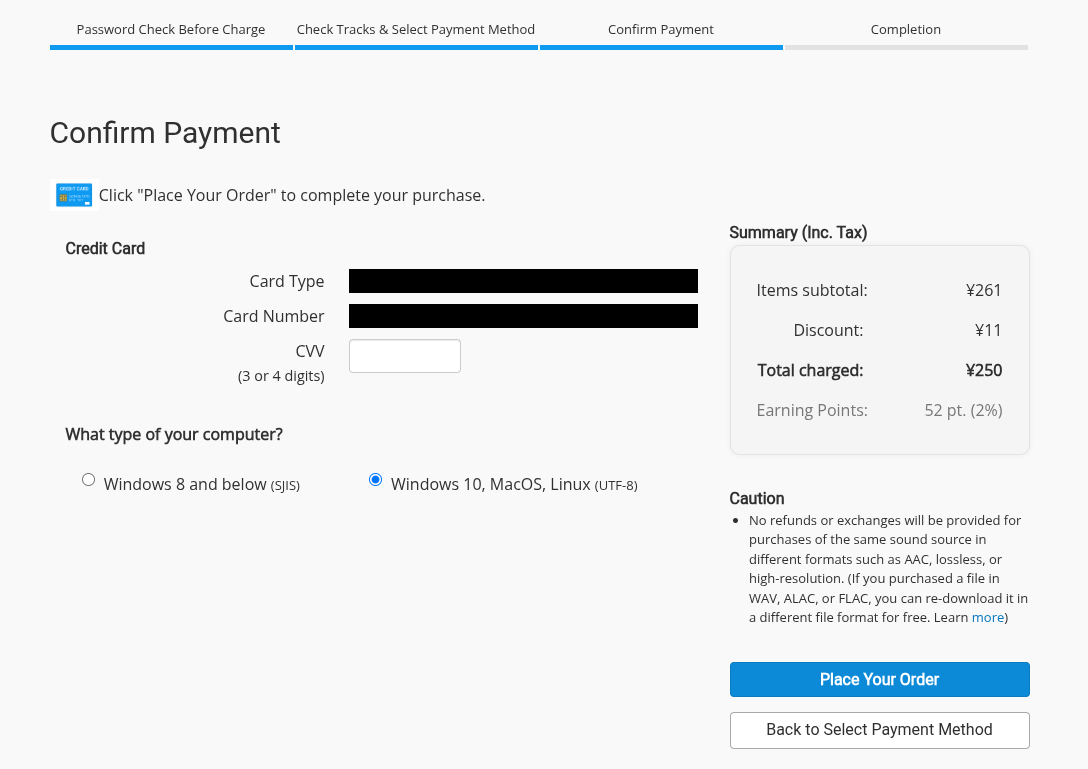Screen dimensions: 1088x769
Task: Focus the CVV input field
Action: click(404, 356)
